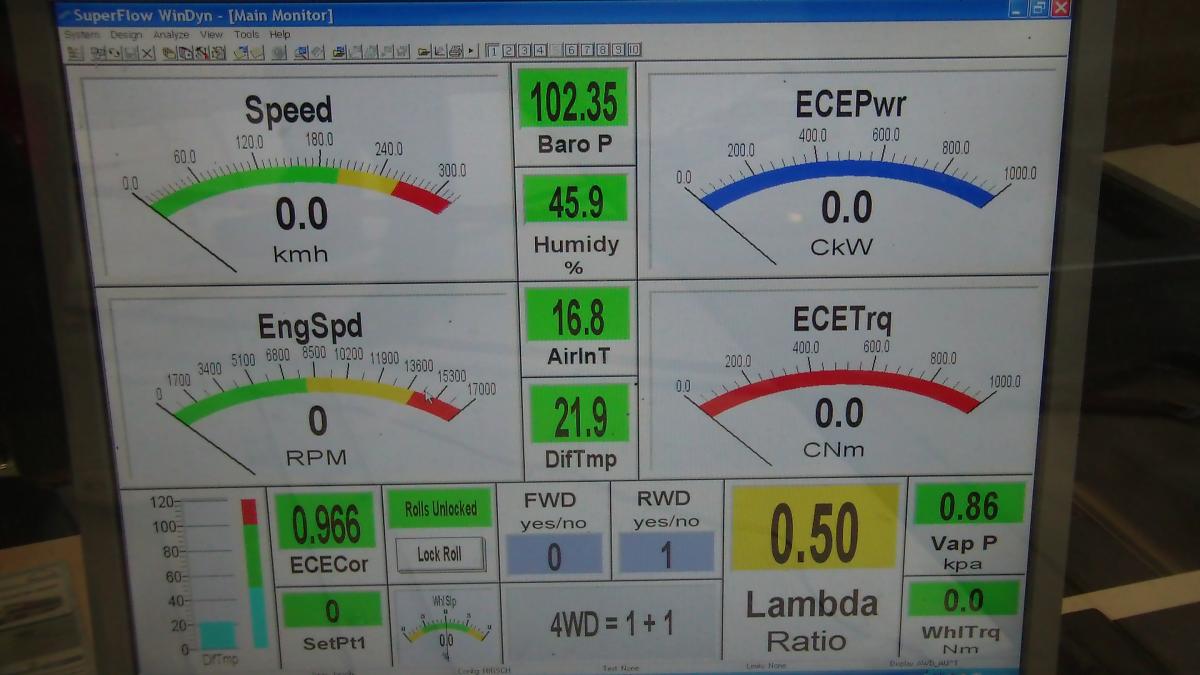Click the Rolls Unlocked status indicator
1200x675 pixels.
pos(440,508)
